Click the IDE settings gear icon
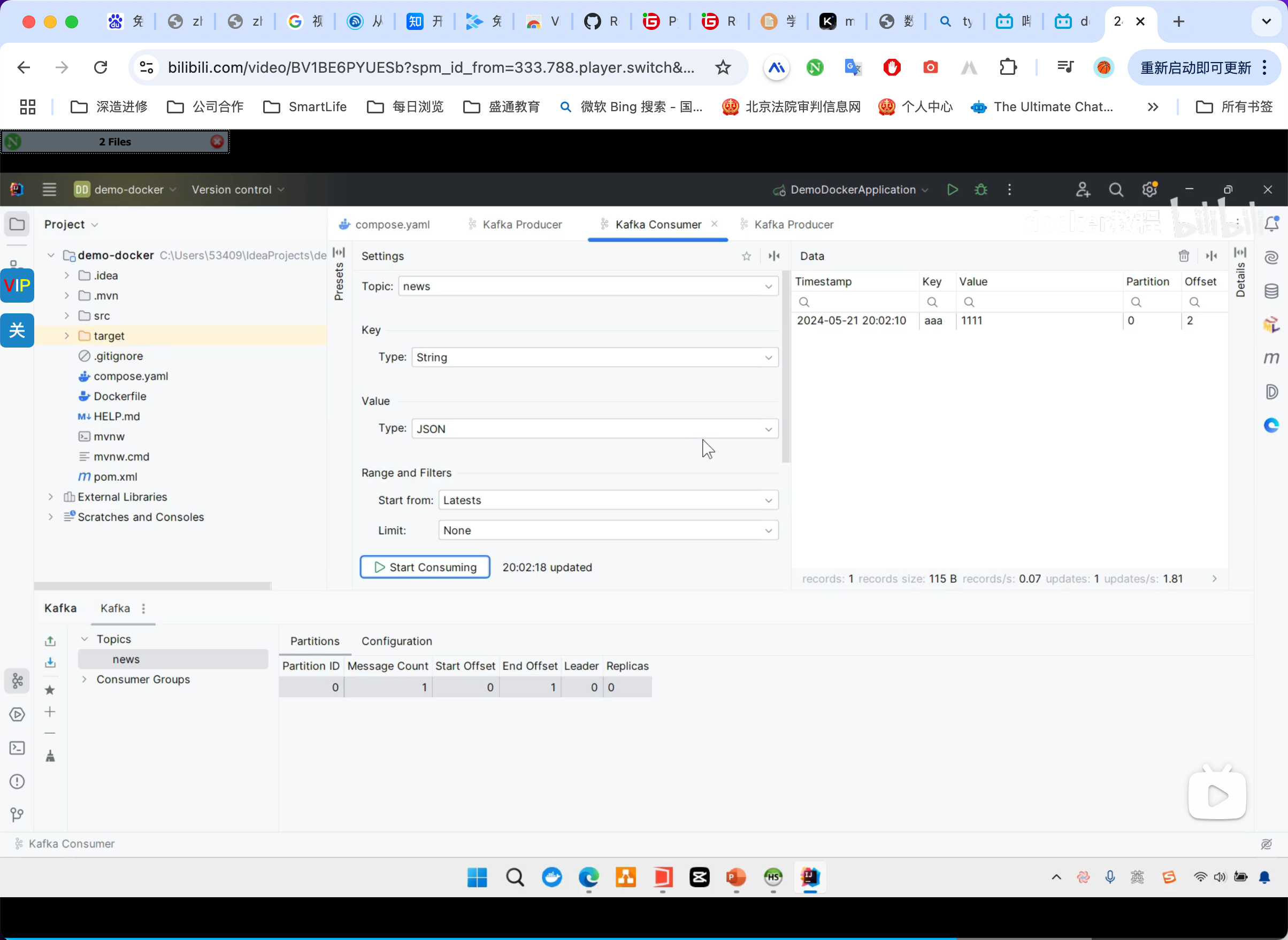Viewport: 1288px width, 940px height. pos(1149,189)
